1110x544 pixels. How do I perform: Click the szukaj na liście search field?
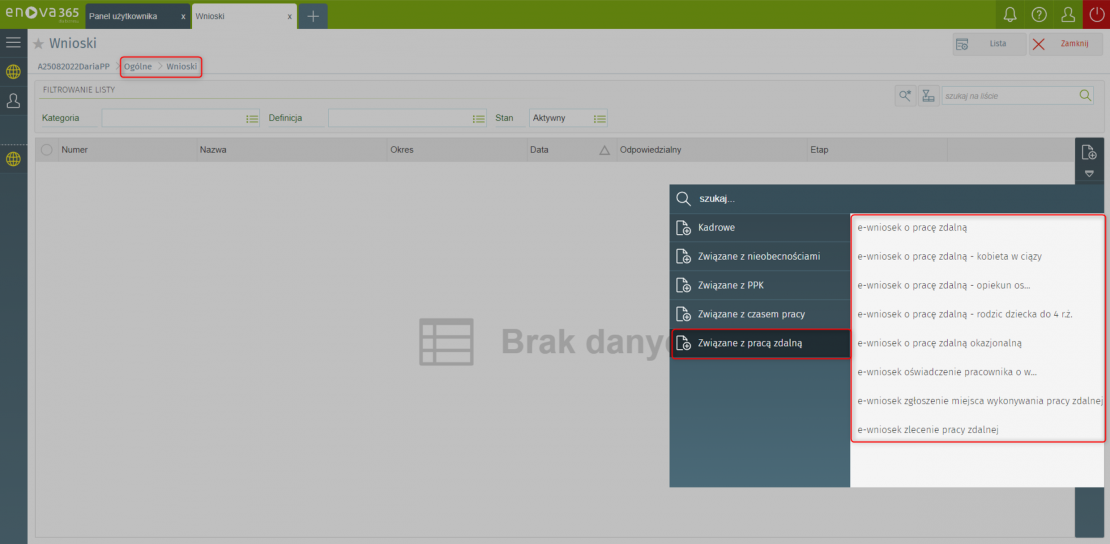coord(1008,96)
